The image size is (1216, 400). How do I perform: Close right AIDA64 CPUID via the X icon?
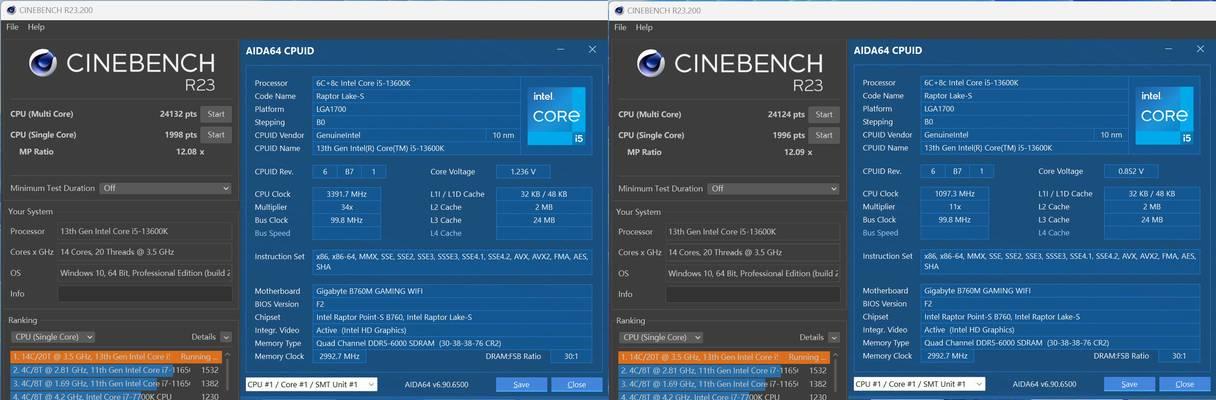click(x=1200, y=50)
